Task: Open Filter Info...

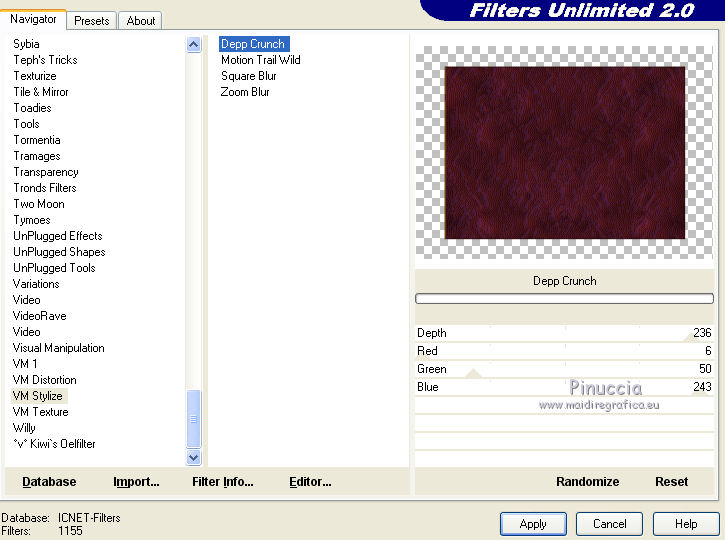Action: pos(222,482)
